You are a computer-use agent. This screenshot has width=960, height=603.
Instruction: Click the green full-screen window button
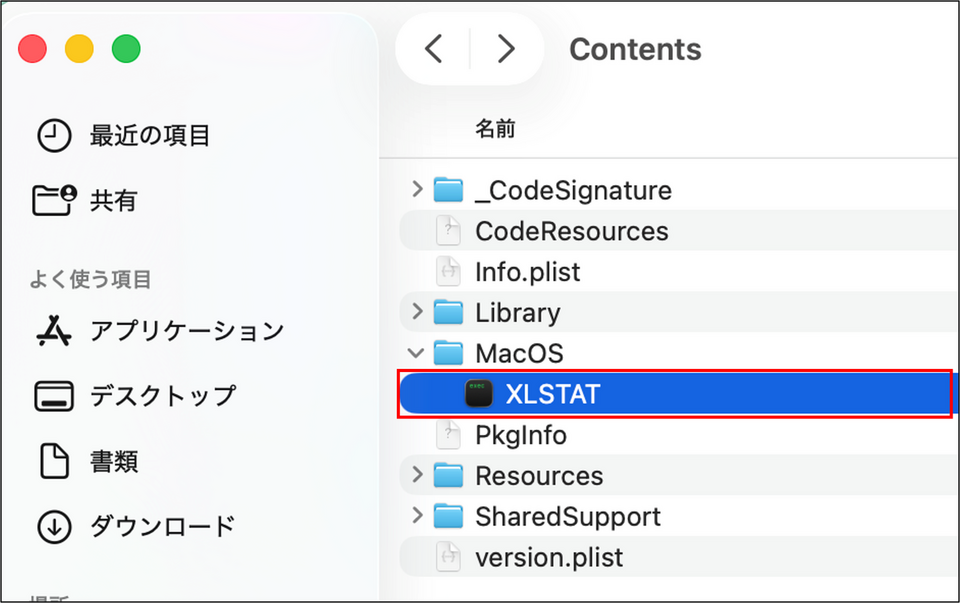tap(126, 49)
